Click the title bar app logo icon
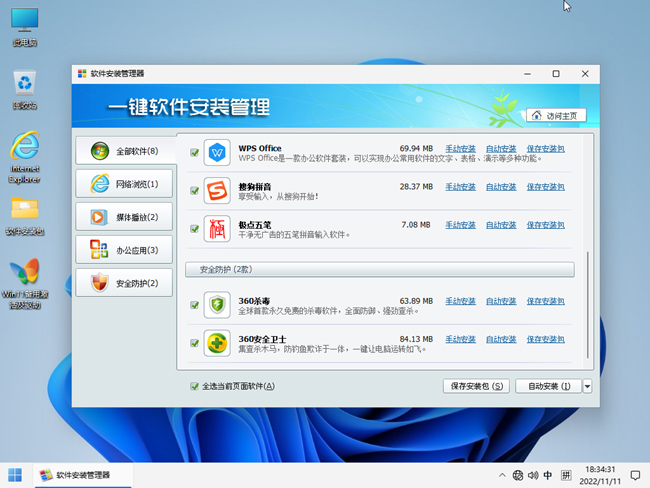The height and width of the screenshot is (488, 650). point(82,74)
